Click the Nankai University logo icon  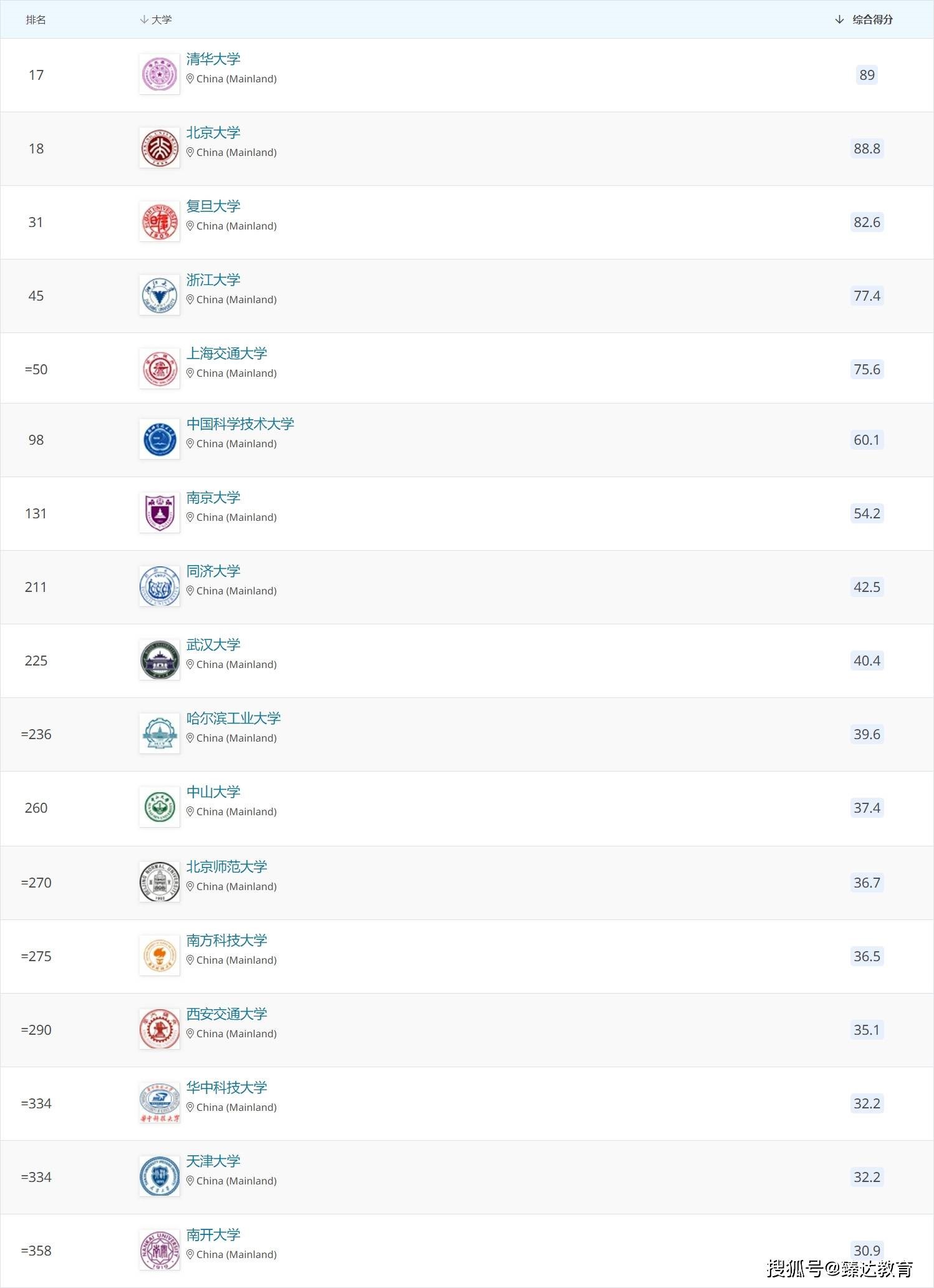[160, 1250]
